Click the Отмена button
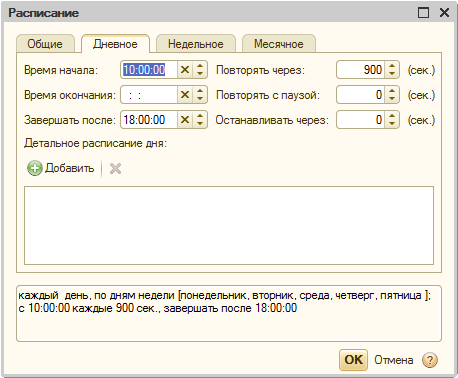 [393, 360]
